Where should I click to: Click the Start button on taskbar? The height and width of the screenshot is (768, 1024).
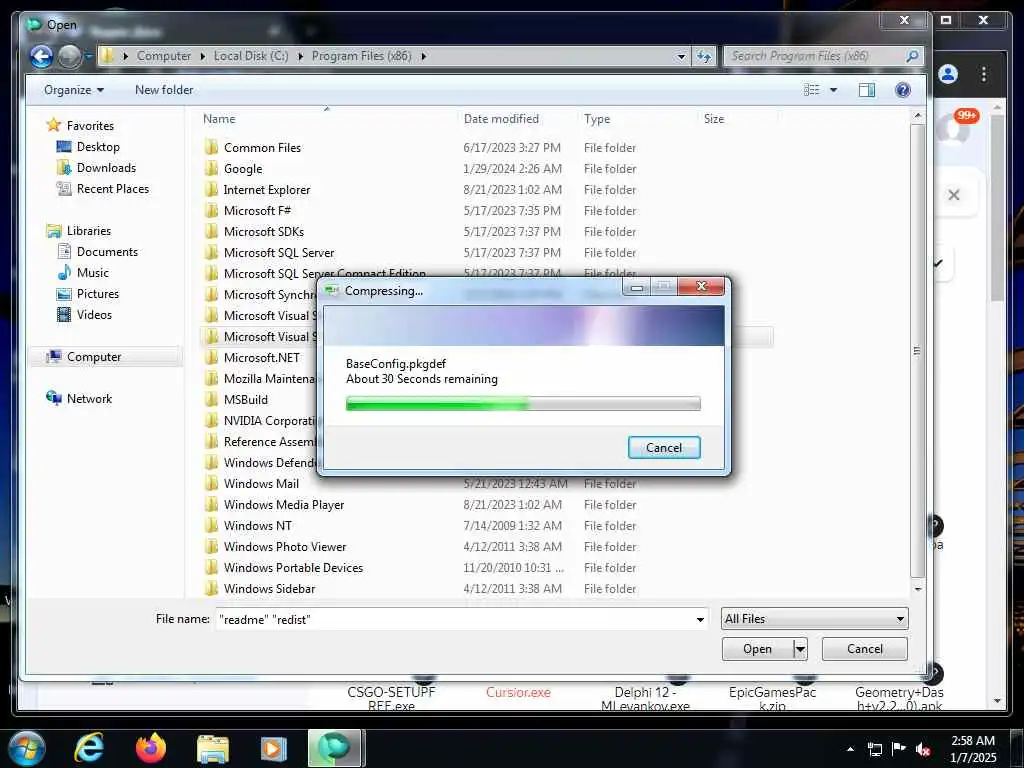click(25, 748)
